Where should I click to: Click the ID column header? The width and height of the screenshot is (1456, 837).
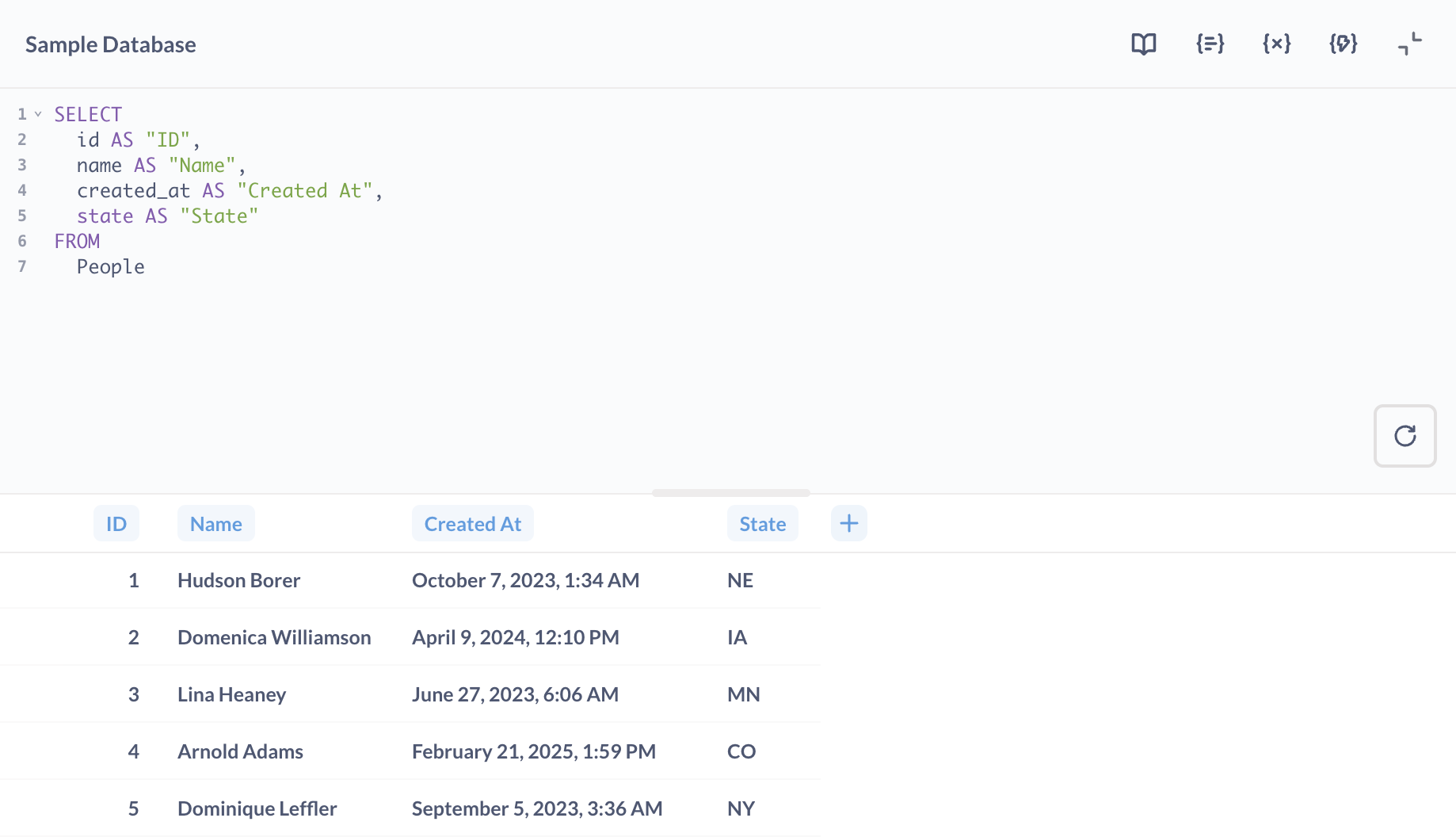[116, 524]
